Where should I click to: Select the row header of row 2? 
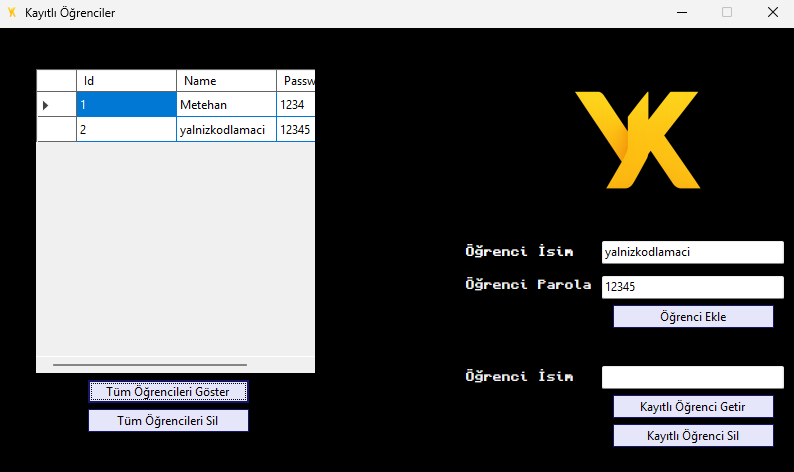(x=57, y=130)
